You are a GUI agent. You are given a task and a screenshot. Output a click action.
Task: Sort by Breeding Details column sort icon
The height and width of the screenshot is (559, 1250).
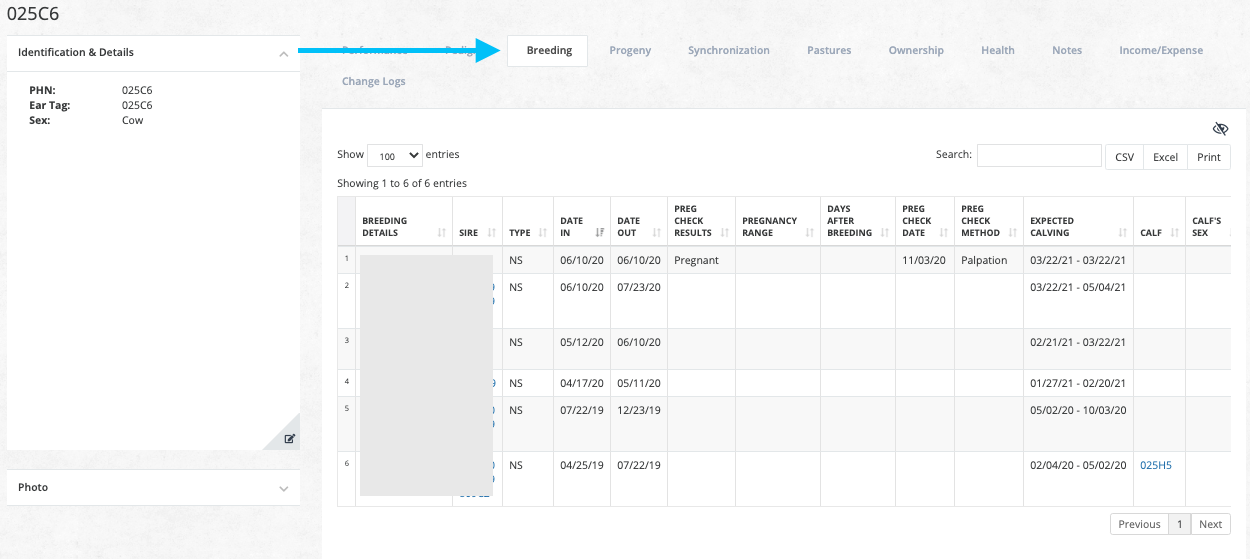442,233
